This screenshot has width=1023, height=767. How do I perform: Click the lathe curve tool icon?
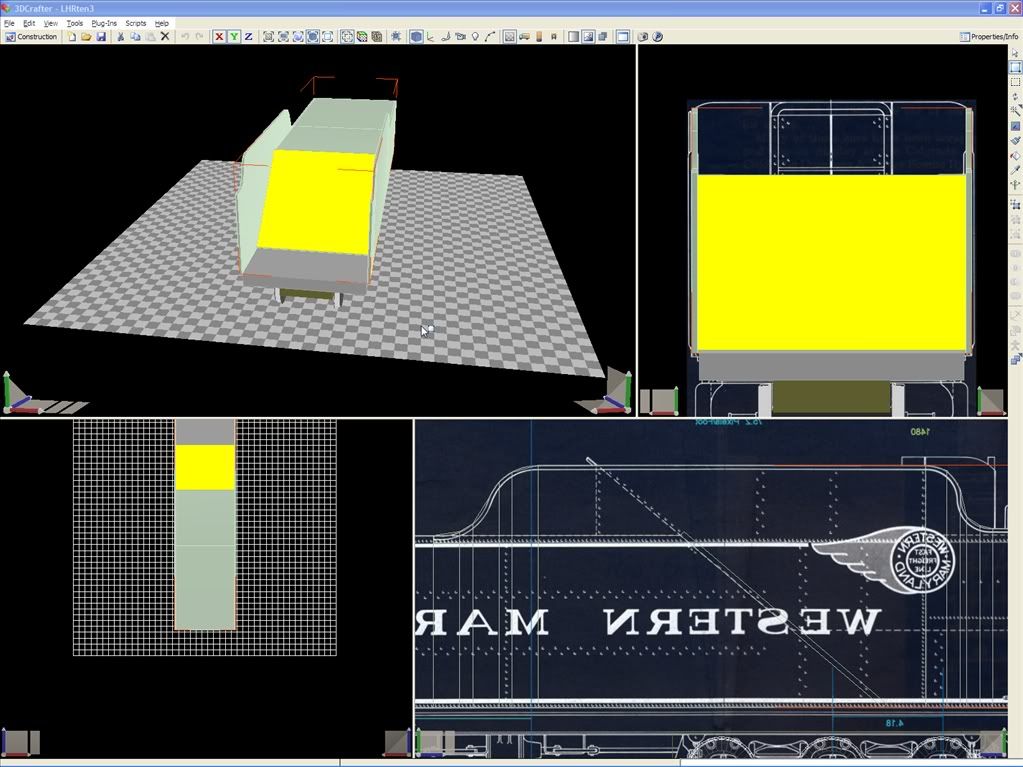pos(446,37)
